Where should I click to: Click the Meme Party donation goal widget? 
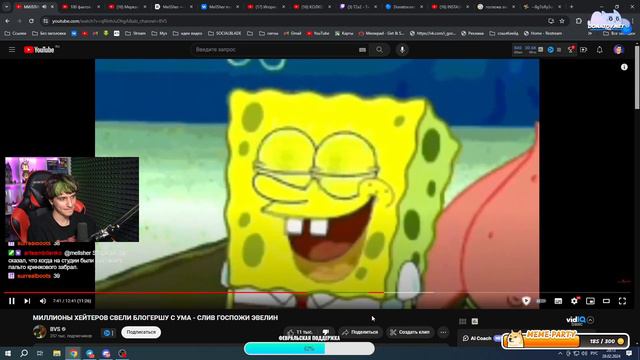coord(565,340)
